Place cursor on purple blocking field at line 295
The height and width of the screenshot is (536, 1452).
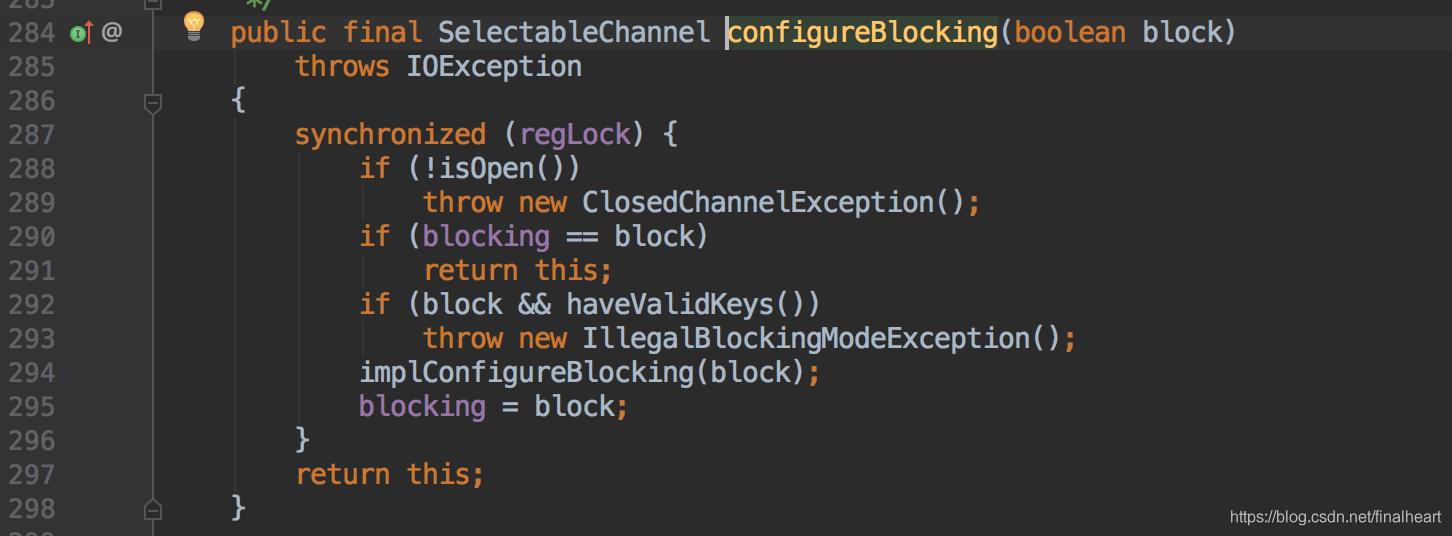click(x=422, y=407)
